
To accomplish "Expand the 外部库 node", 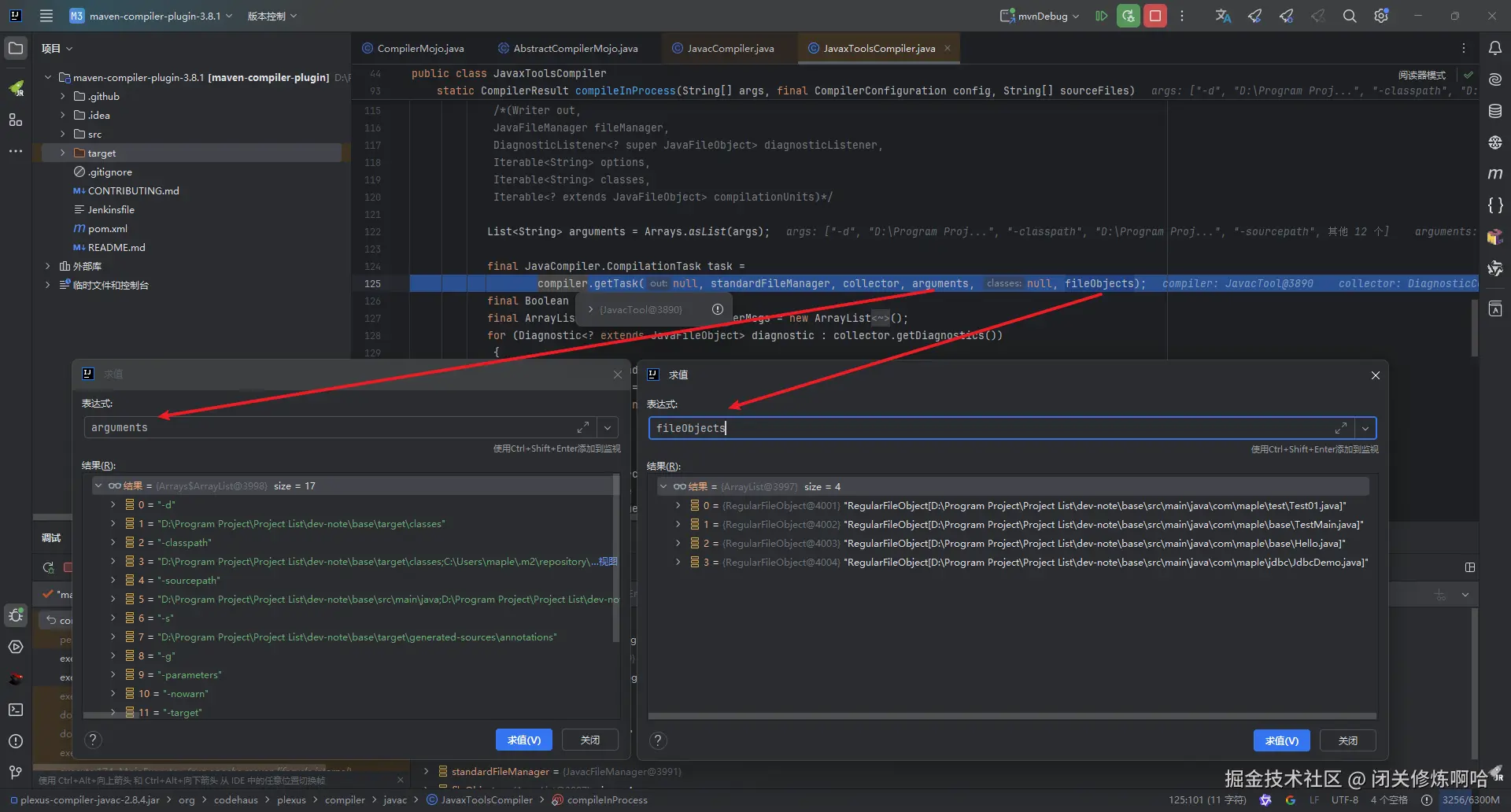I will point(48,266).
